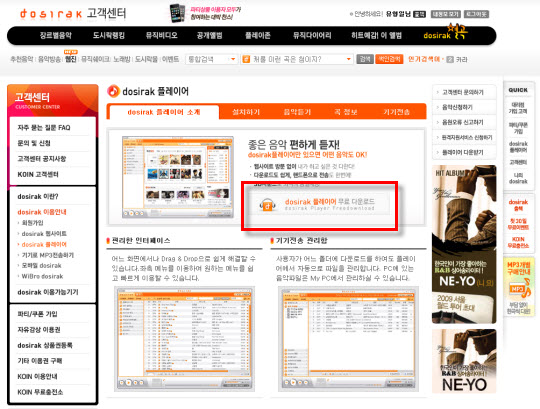This screenshot has width=540, height=409.
Task: Open dosirak 상품권등록 in sidebar
Action: coord(45,345)
